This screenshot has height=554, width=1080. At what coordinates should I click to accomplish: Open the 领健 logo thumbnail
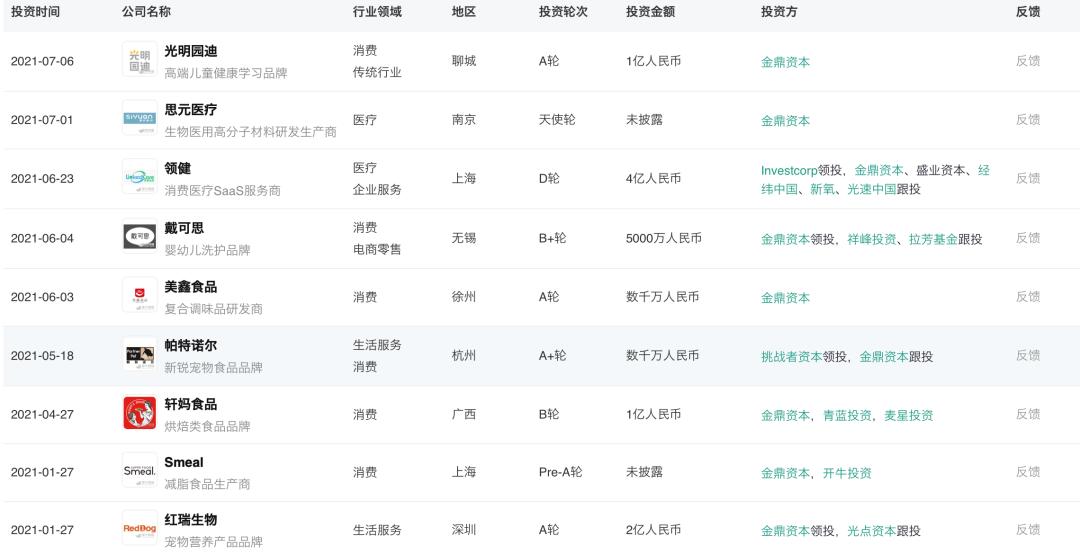click(139, 178)
